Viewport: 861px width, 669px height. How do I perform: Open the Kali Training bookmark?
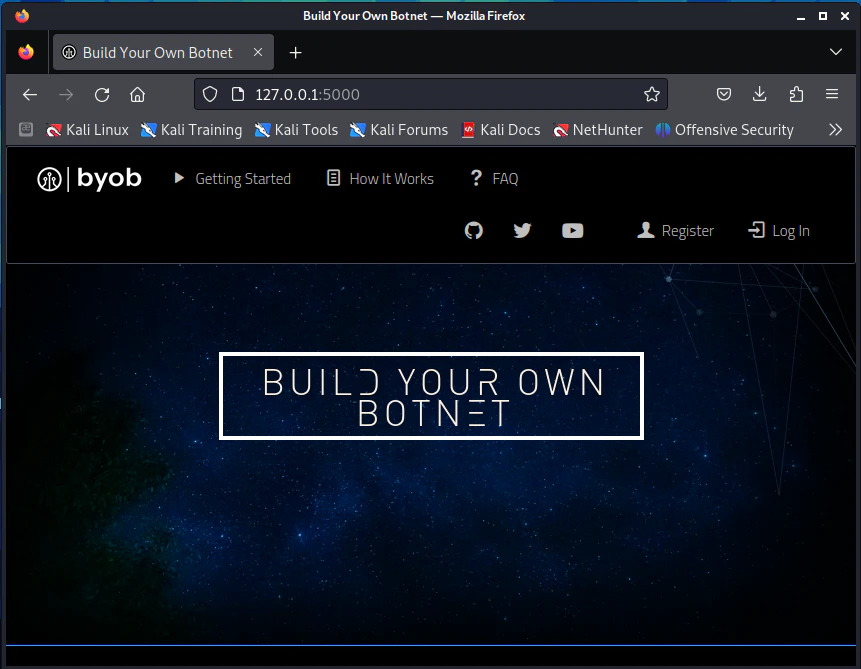pyautogui.click(x=192, y=130)
